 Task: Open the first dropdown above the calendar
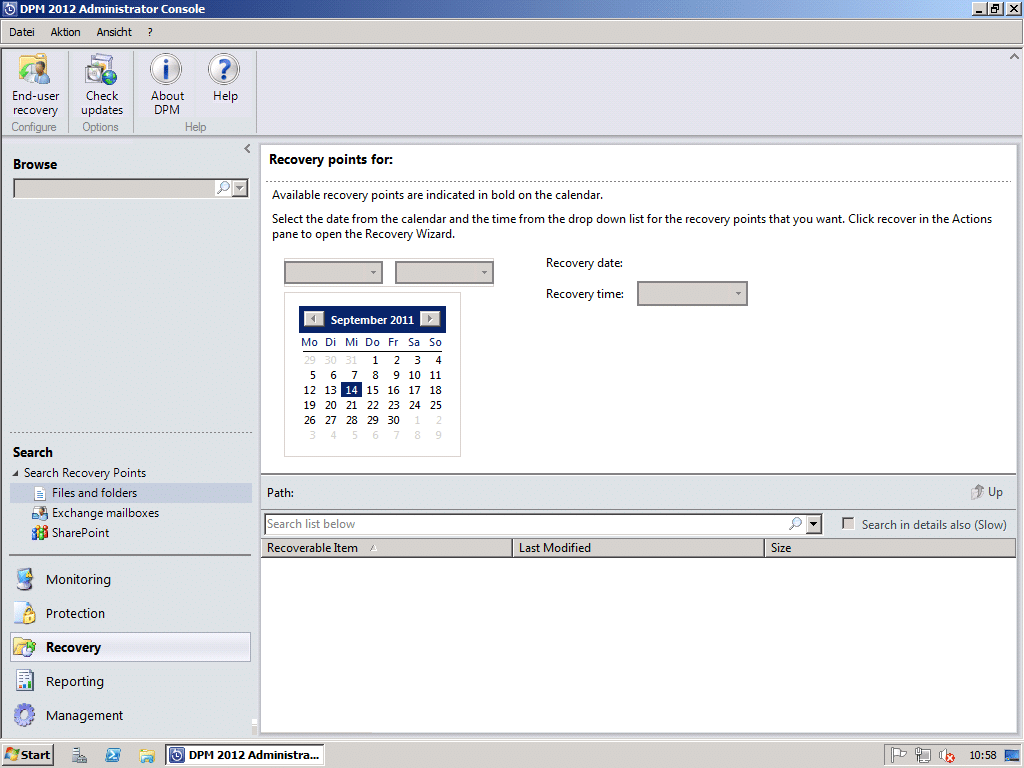[333, 272]
